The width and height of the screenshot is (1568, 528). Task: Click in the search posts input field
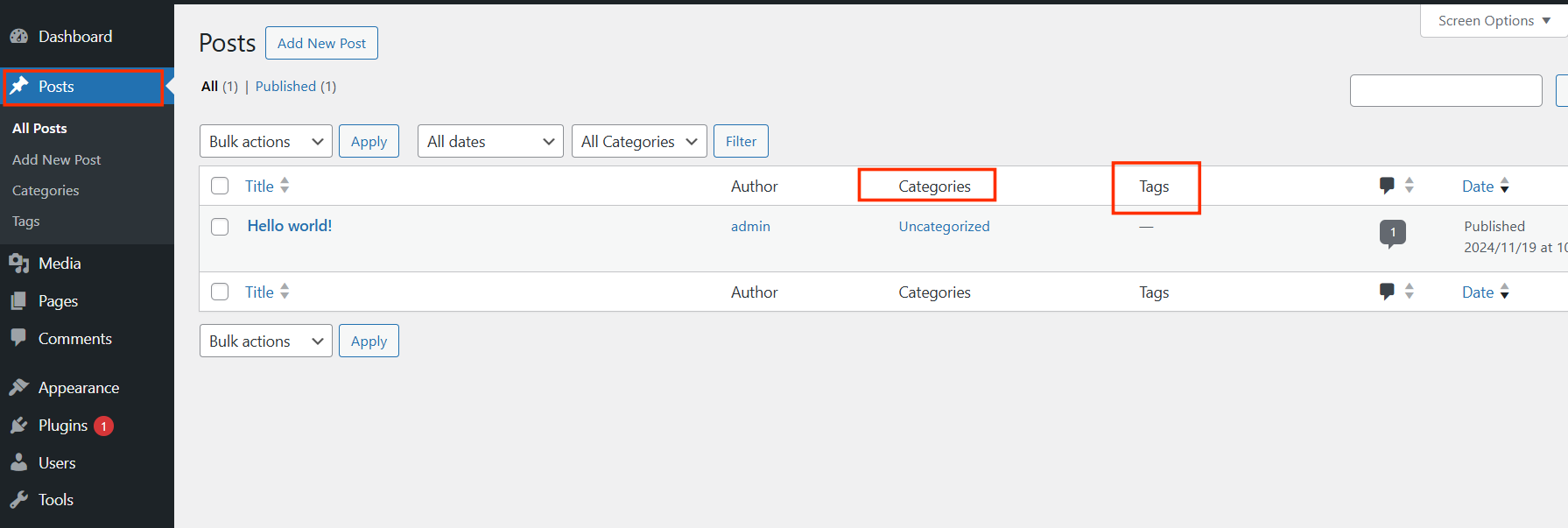1445,91
